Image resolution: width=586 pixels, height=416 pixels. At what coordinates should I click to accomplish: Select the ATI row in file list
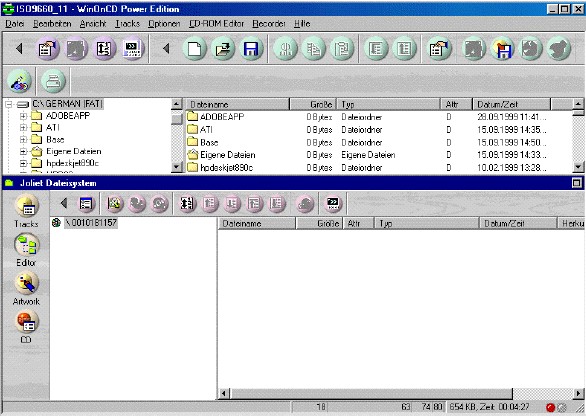point(379,130)
